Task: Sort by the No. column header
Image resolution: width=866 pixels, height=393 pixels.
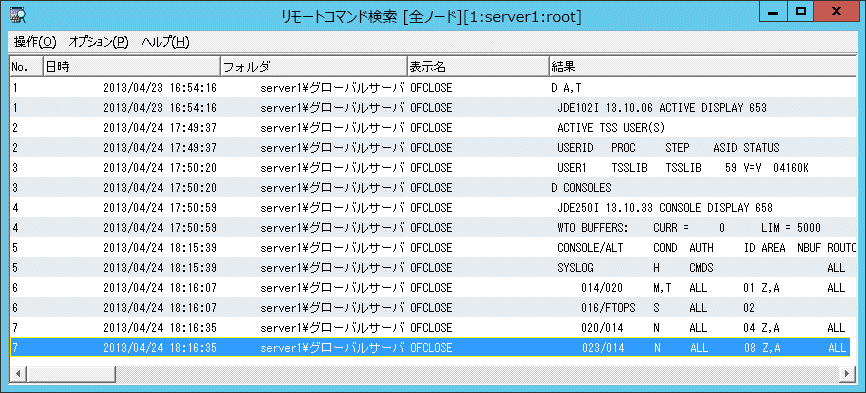Action: coord(27,67)
